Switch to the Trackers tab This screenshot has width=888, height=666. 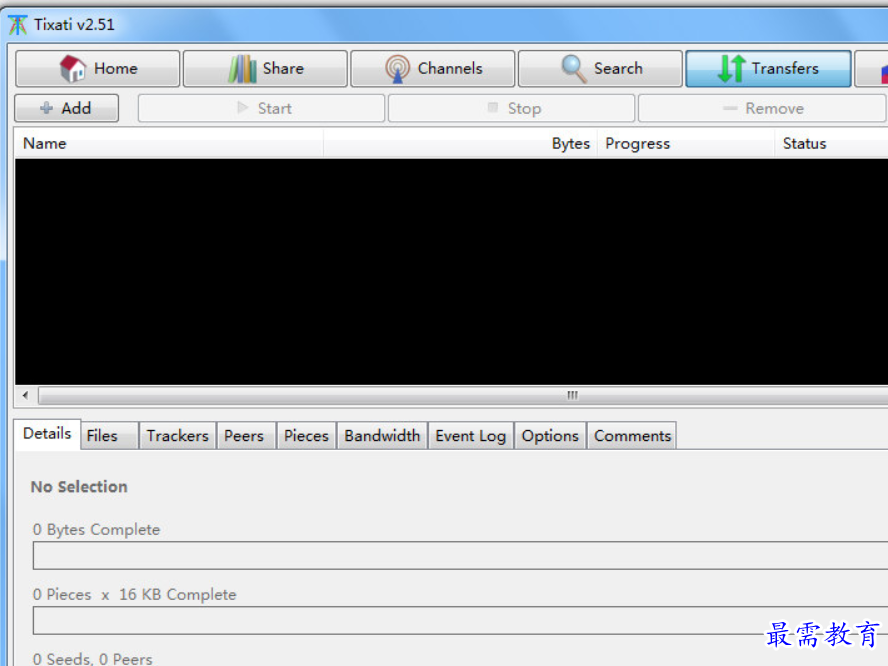pos(178,436)
